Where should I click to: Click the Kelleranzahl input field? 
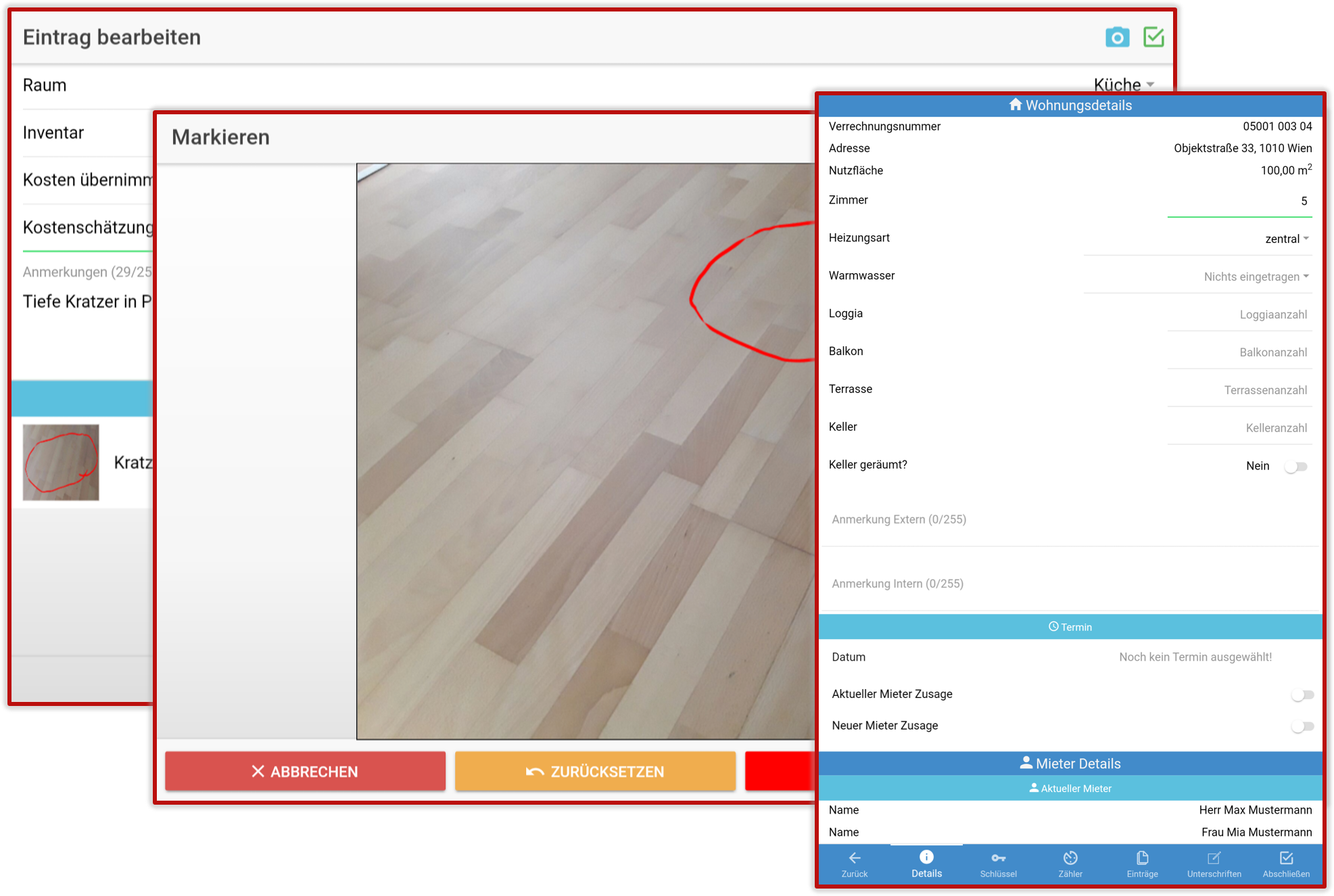pyautogui.click(x=1239, y=428)
